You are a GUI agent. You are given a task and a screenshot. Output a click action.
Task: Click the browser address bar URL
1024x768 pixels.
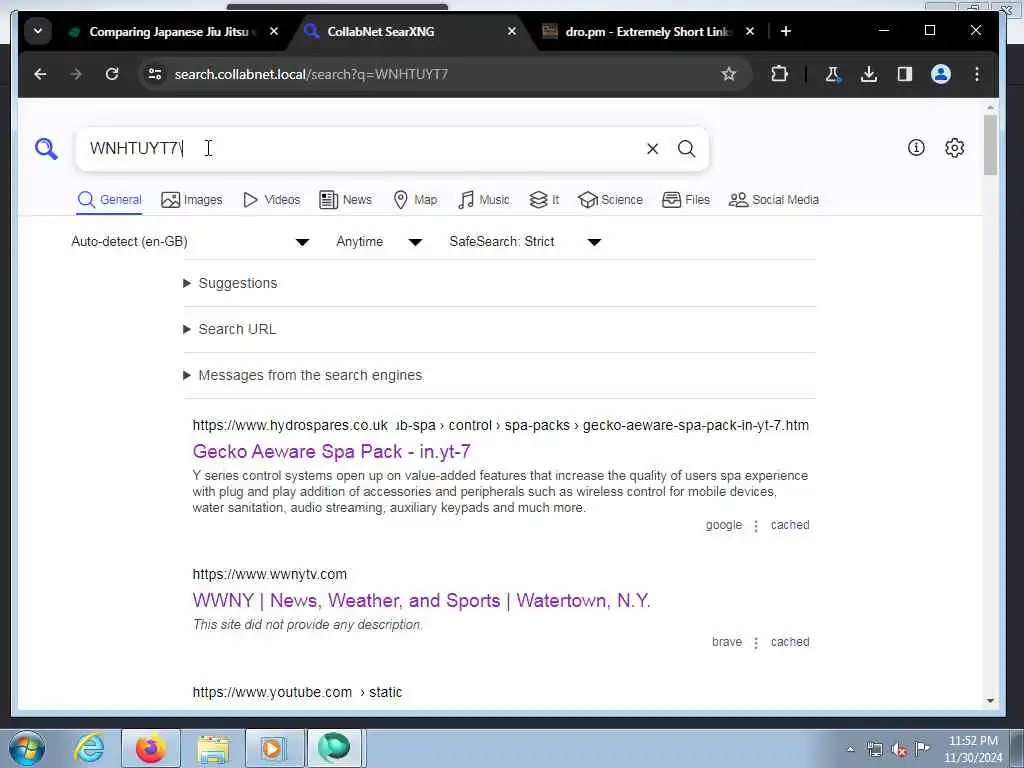[x=312, y=74]
